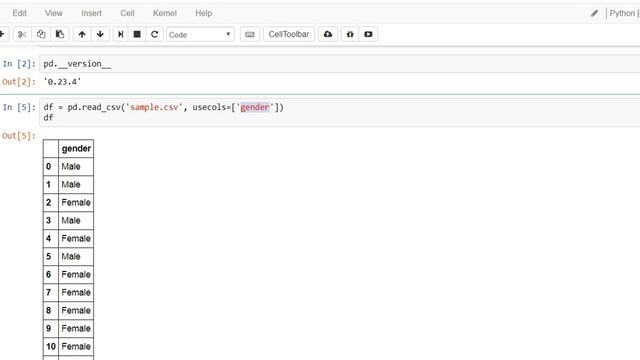640x360 pixels.
Task: Move selected cell down arrow
Action: click(x=100, y=34)
